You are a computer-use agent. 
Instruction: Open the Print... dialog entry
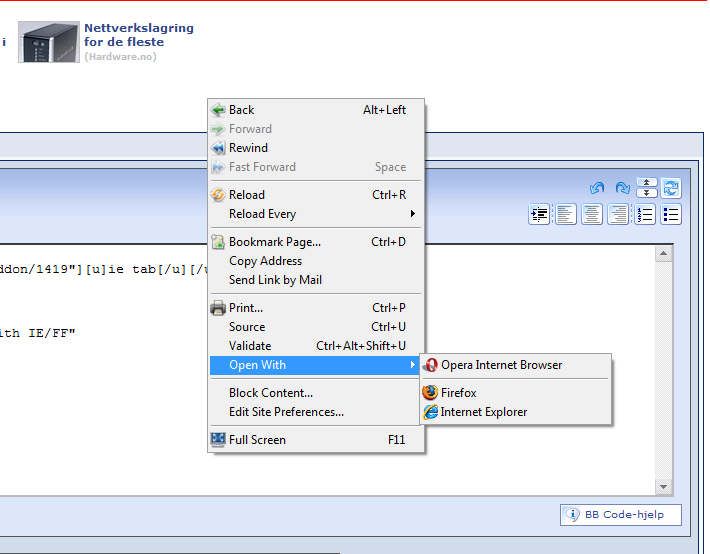click(316, 308)
